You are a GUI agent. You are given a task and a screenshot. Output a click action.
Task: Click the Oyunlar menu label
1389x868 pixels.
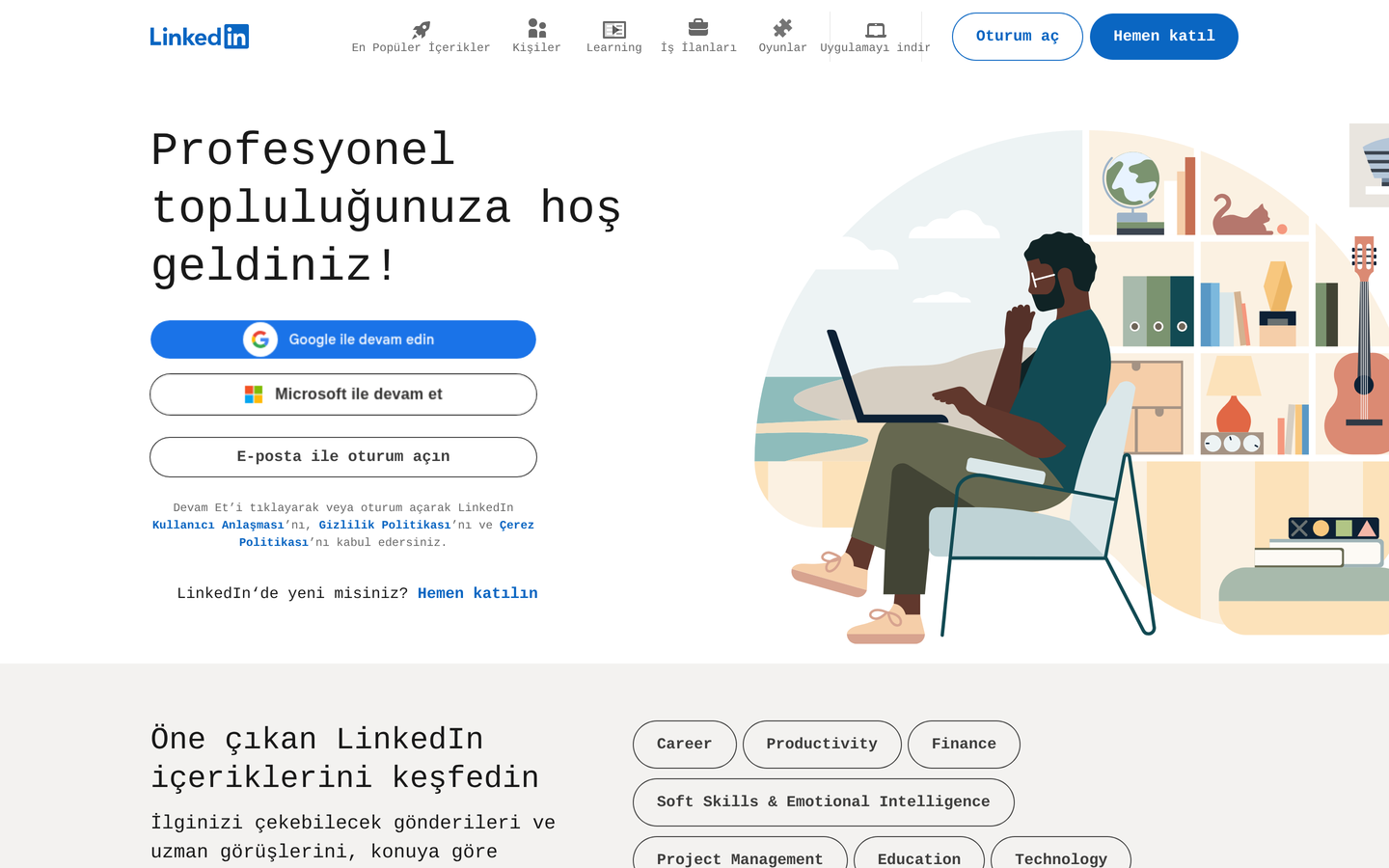[783, 48]
